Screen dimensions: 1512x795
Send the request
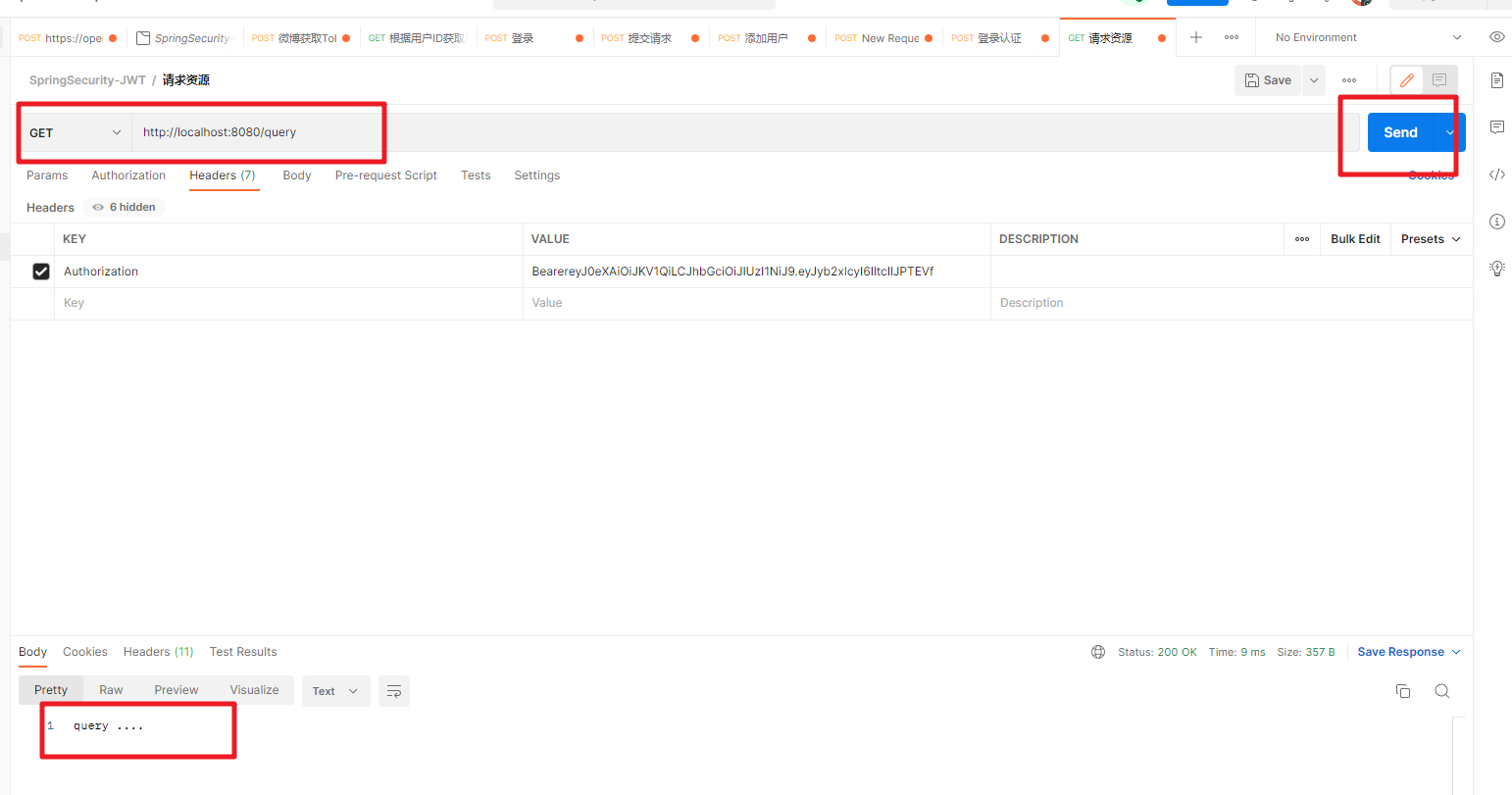point(1400,132)
